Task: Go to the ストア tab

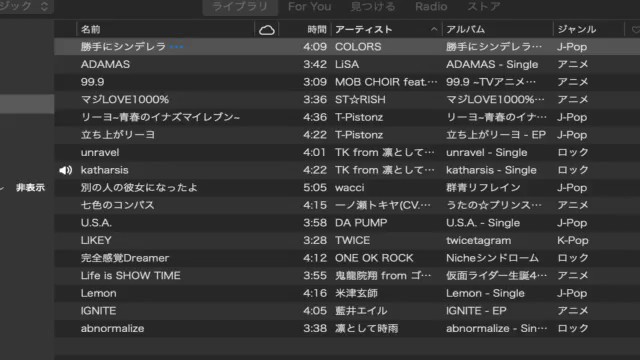Action: point(484,7)
